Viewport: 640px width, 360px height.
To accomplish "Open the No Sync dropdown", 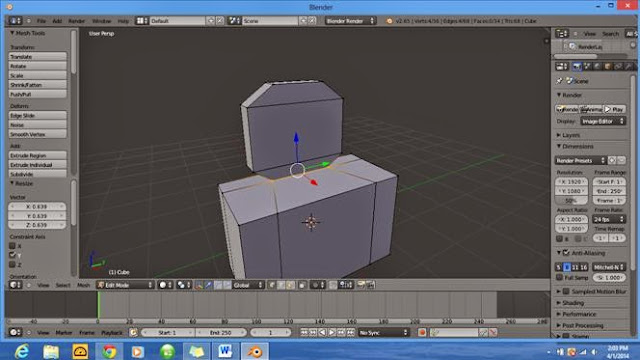I will (383, 333).
